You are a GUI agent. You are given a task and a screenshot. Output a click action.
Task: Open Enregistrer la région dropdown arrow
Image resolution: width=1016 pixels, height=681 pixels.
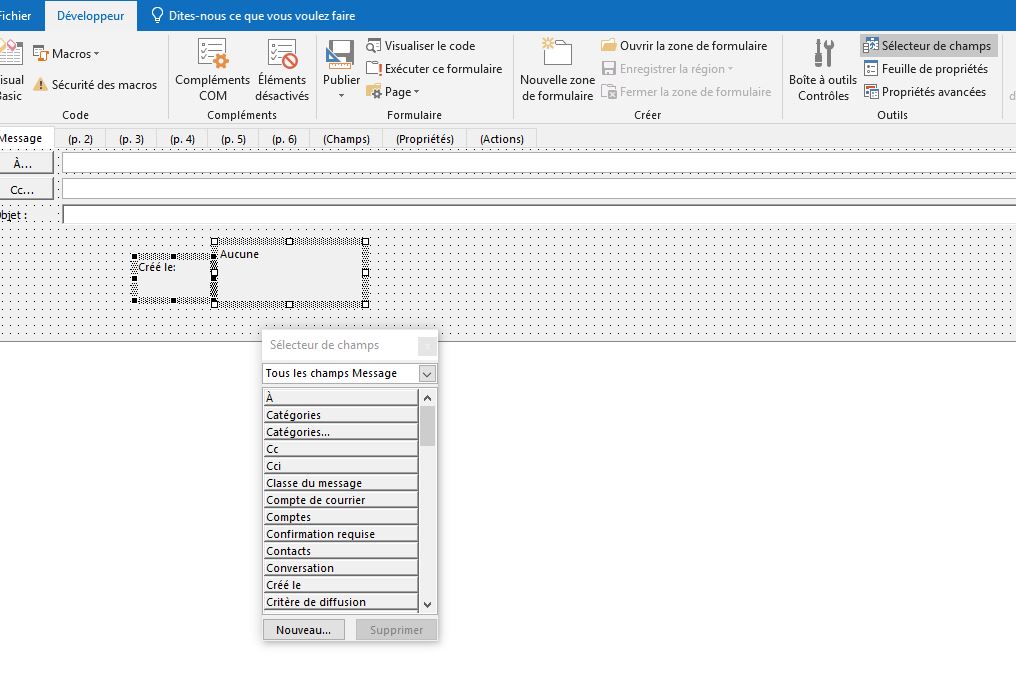pyautogui.click(x=730, y=69)
